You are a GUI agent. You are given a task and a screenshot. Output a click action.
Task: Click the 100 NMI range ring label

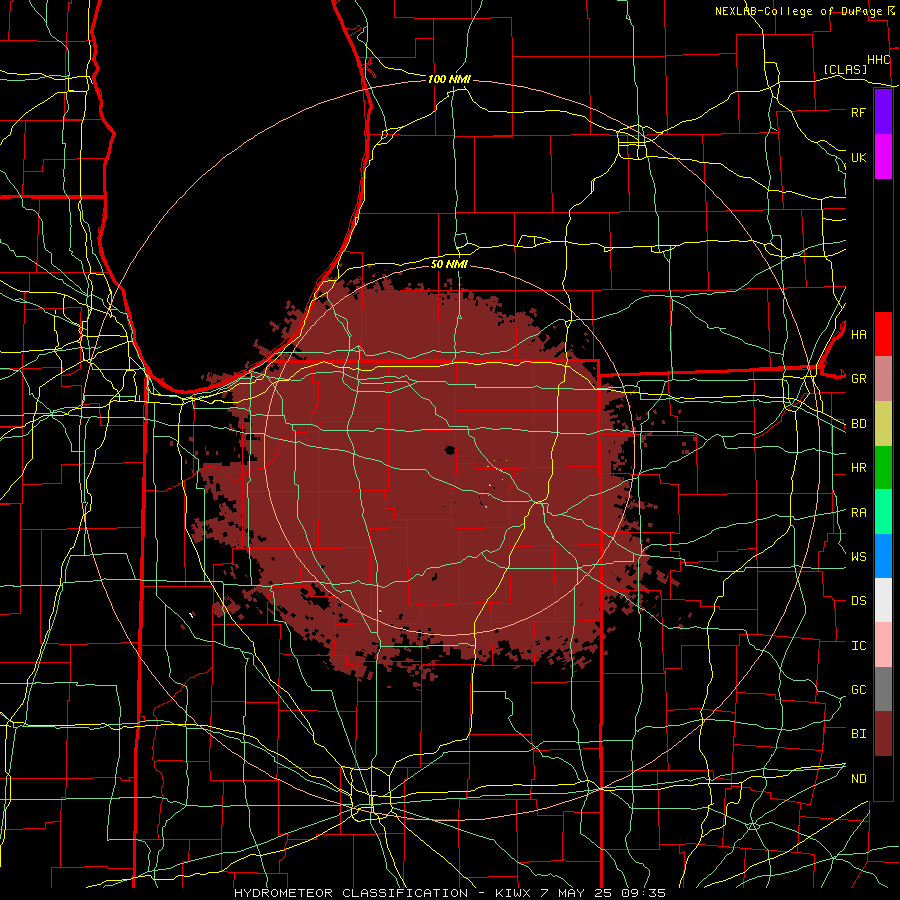(x=449, y=79)
